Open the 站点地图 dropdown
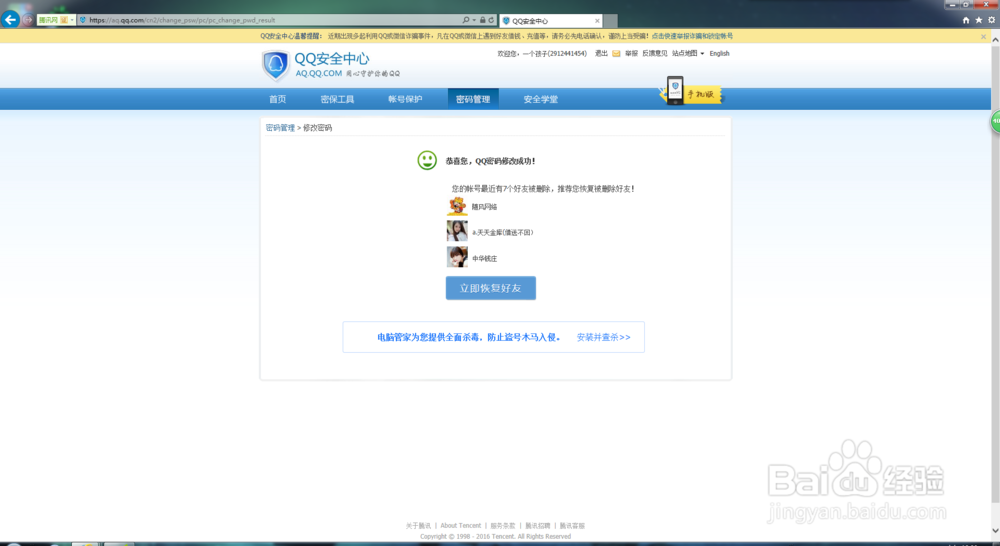The width and height of the screenshot is (1000, 546). (x=688, y=54)
